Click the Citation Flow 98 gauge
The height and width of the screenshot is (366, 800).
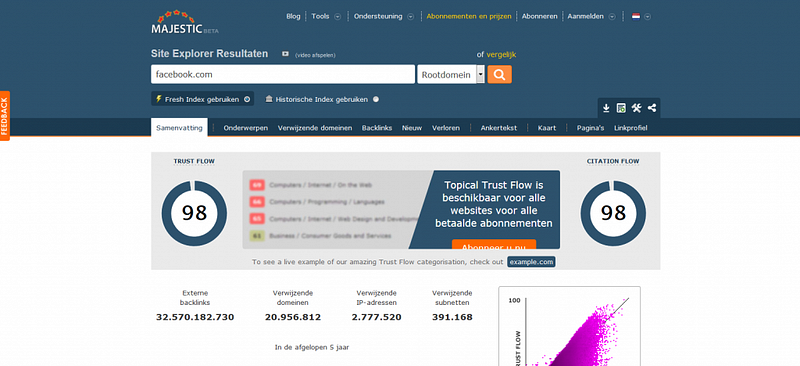point(613,213)
